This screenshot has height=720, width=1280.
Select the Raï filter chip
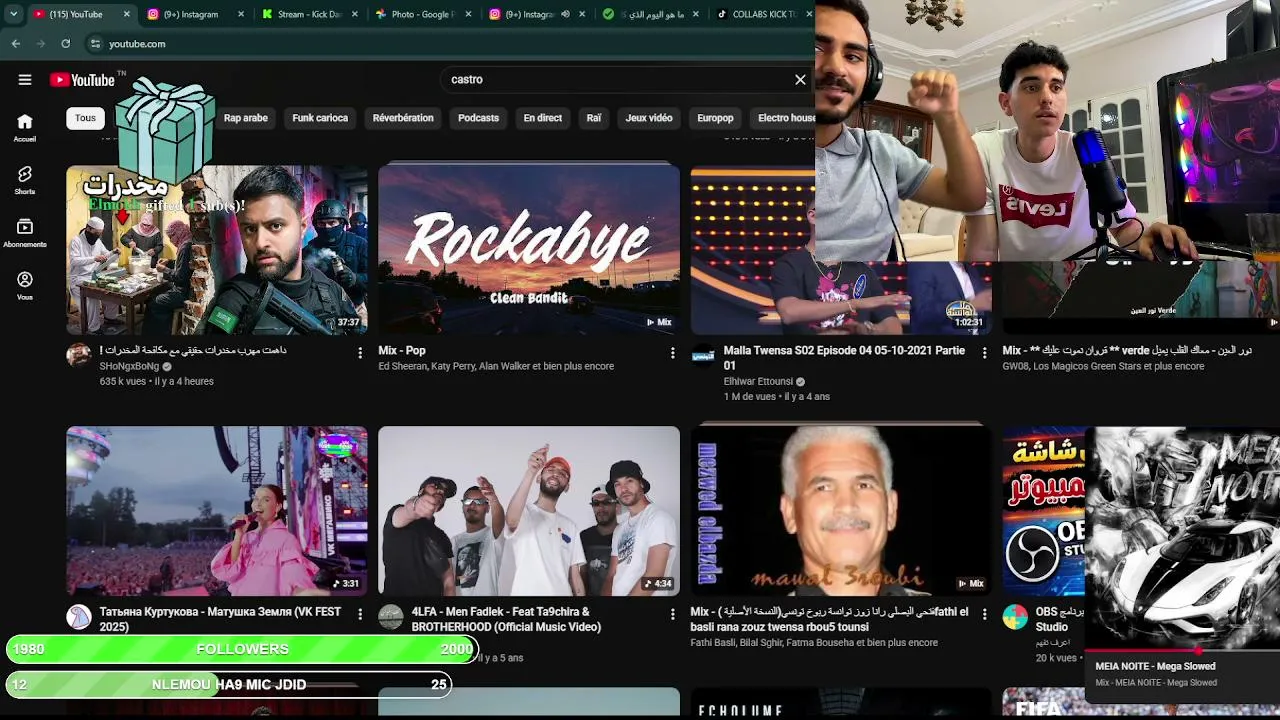594,118
